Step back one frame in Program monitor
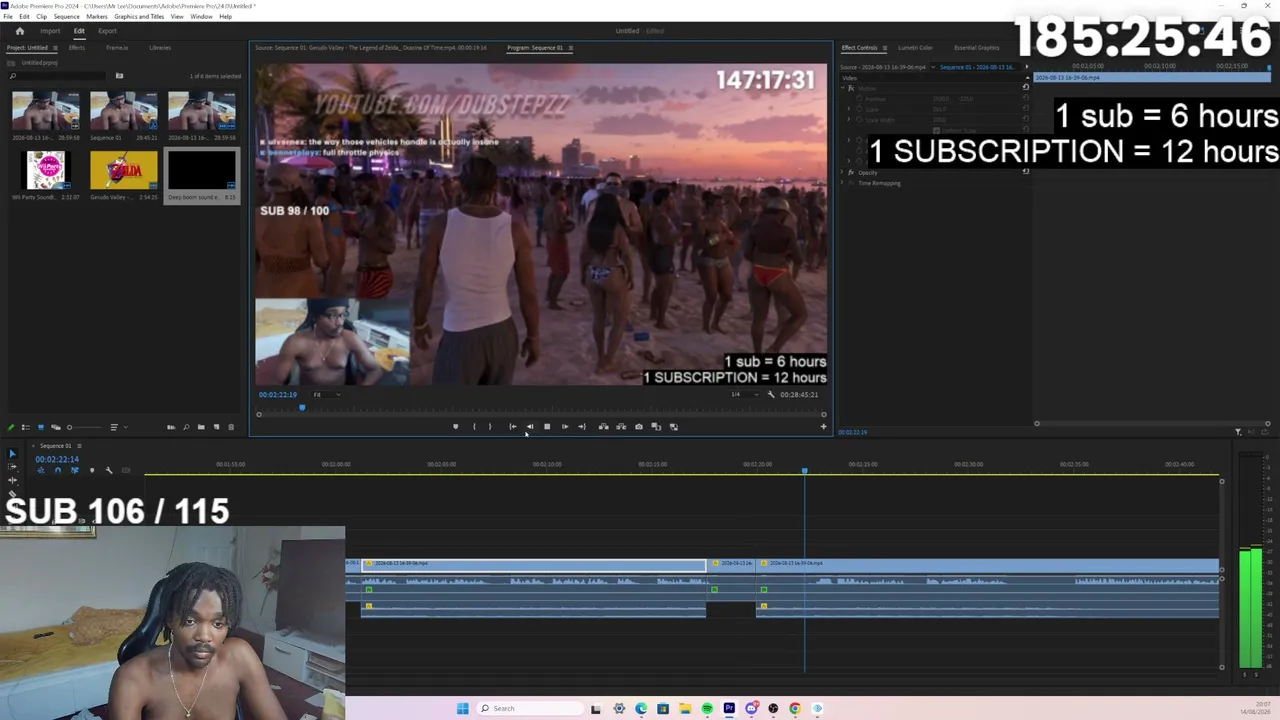 tap(530, 427)
